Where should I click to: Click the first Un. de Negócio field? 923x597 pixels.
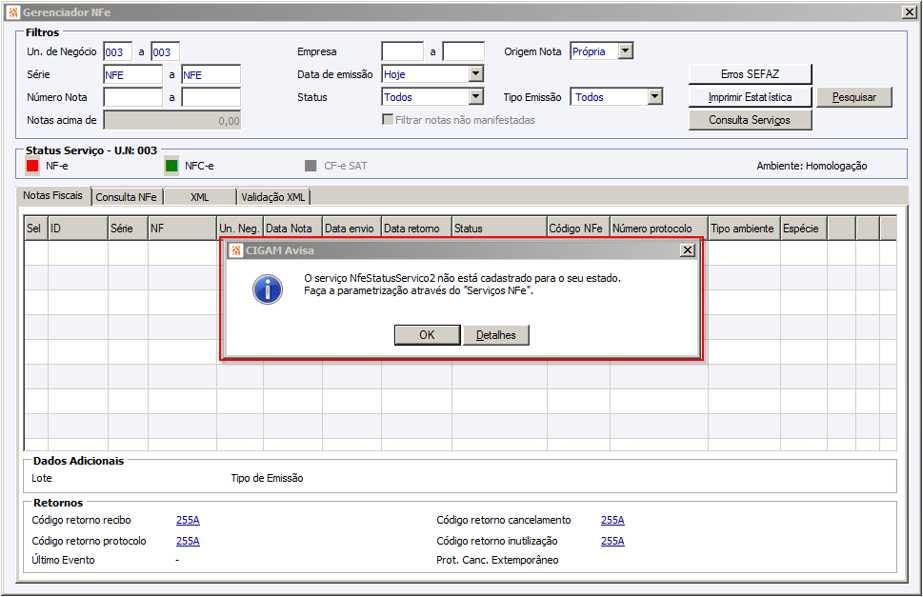tap(118, 52)
